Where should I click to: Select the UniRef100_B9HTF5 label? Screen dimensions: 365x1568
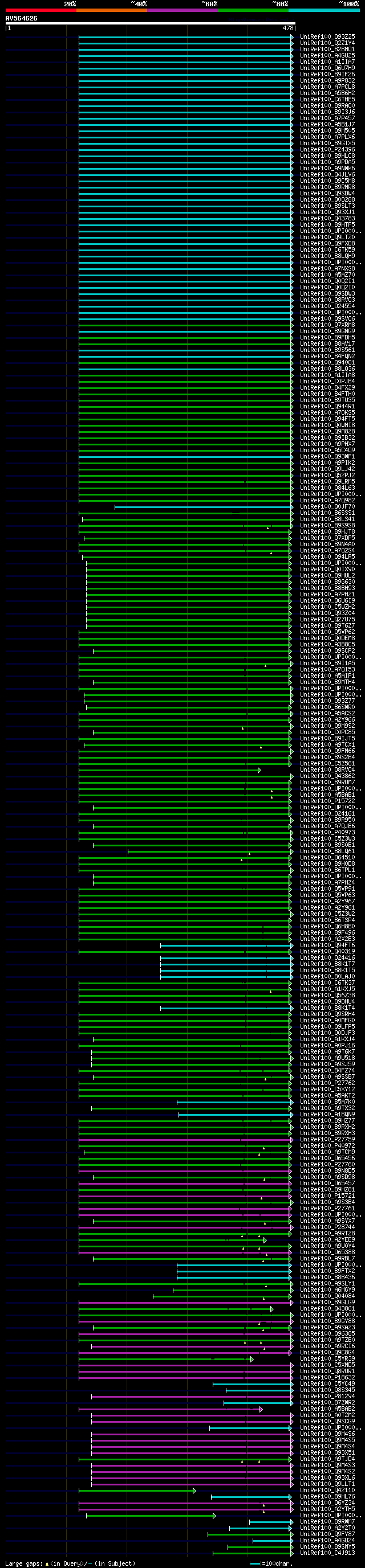click(328, 224)
